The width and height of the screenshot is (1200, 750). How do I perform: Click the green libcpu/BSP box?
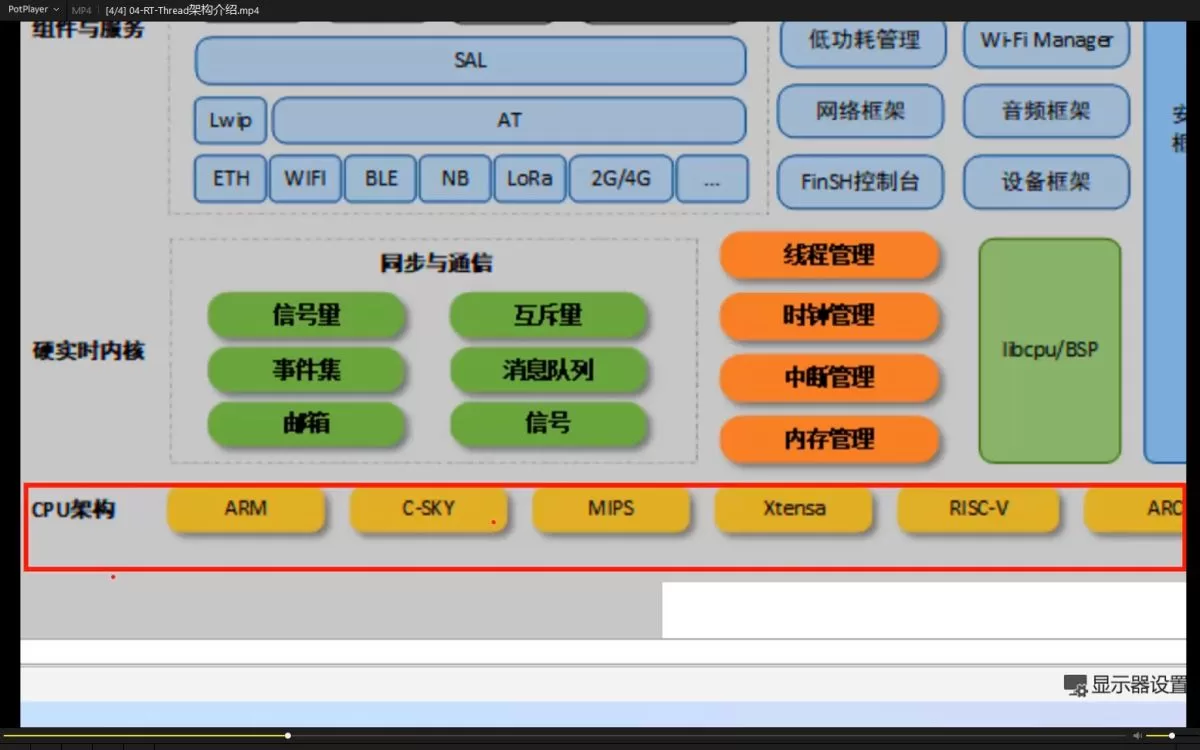(x=1049, y=351)
